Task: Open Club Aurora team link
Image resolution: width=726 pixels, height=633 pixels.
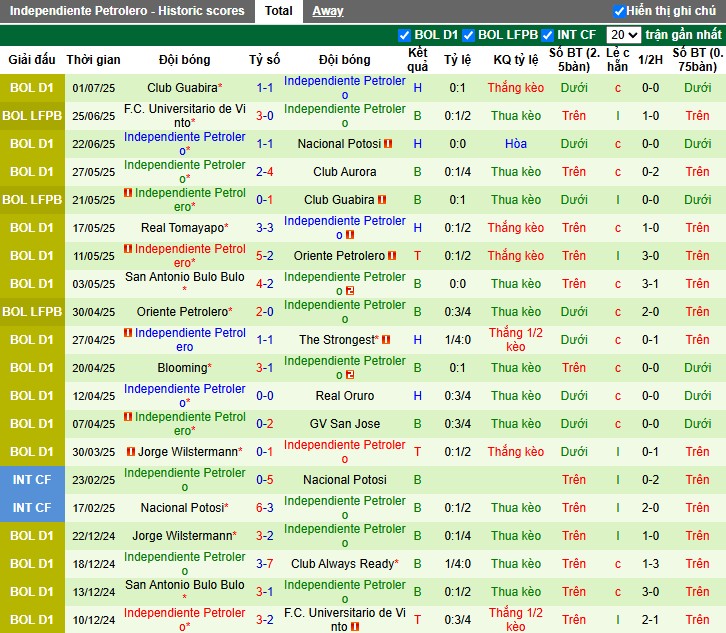Action: click(344, 172)
